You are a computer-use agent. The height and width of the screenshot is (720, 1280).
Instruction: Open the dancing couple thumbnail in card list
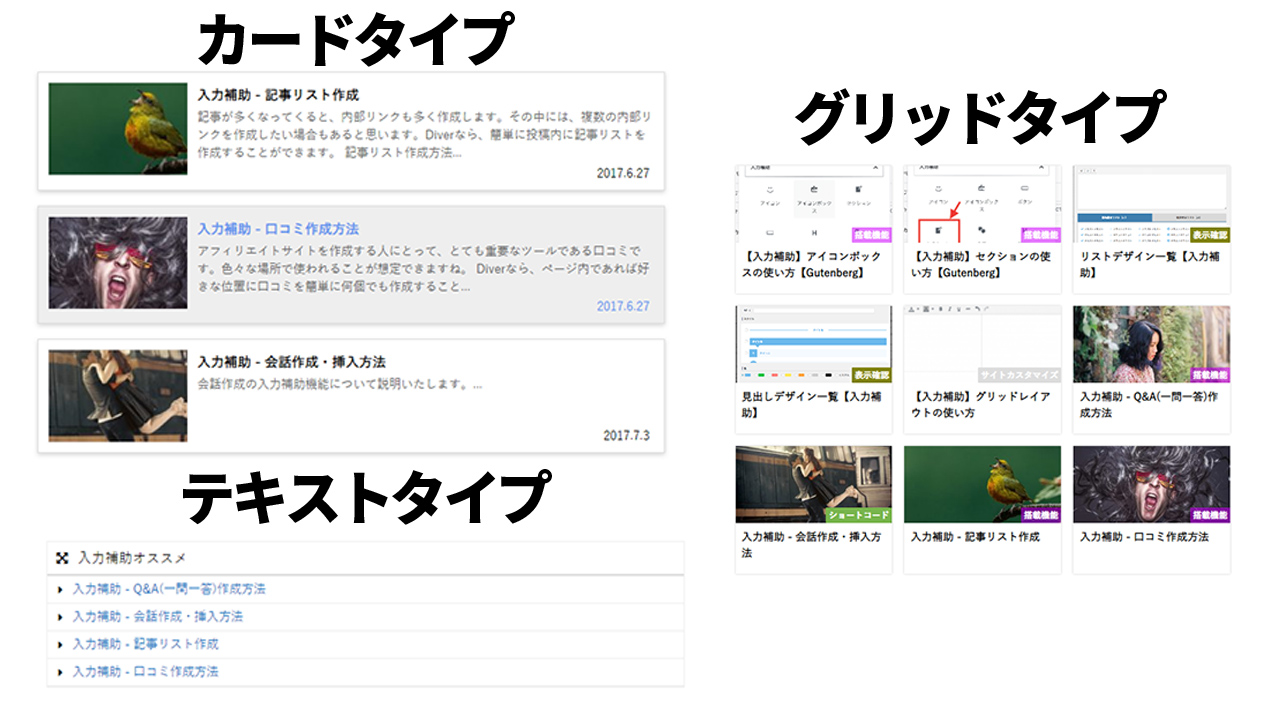[x=118, y=396]
